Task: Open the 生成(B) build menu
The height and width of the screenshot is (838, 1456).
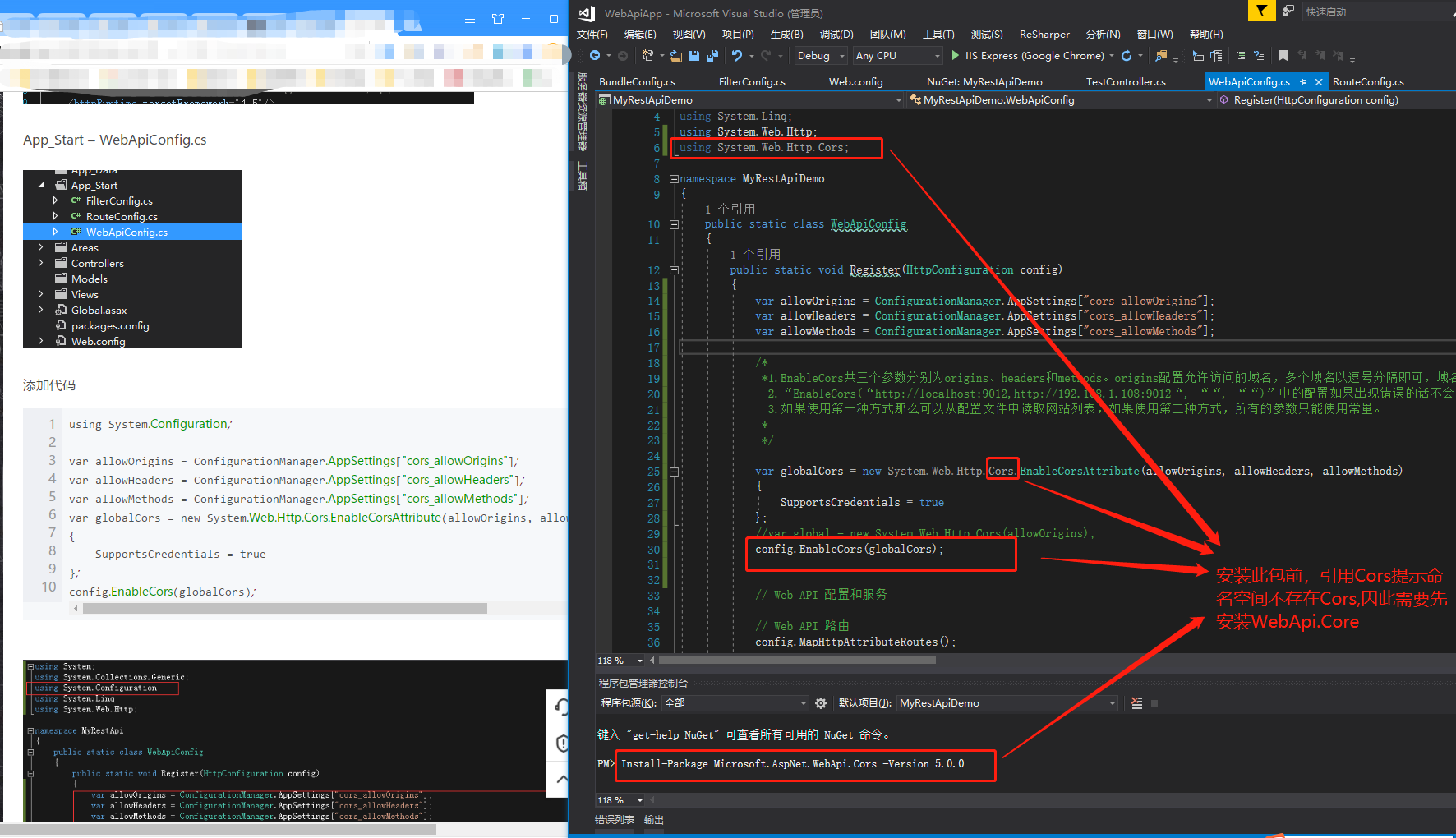Action: pyautogui.click(x=786, y=35)
